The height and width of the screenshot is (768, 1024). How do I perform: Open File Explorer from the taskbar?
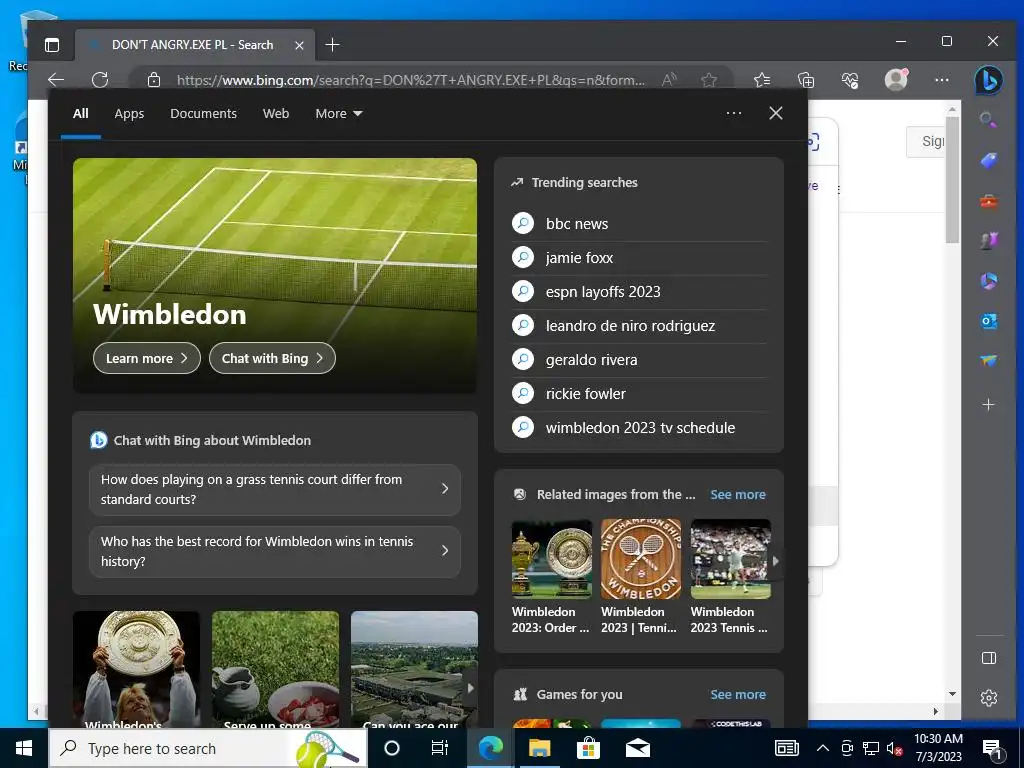(x=539, y=748)
